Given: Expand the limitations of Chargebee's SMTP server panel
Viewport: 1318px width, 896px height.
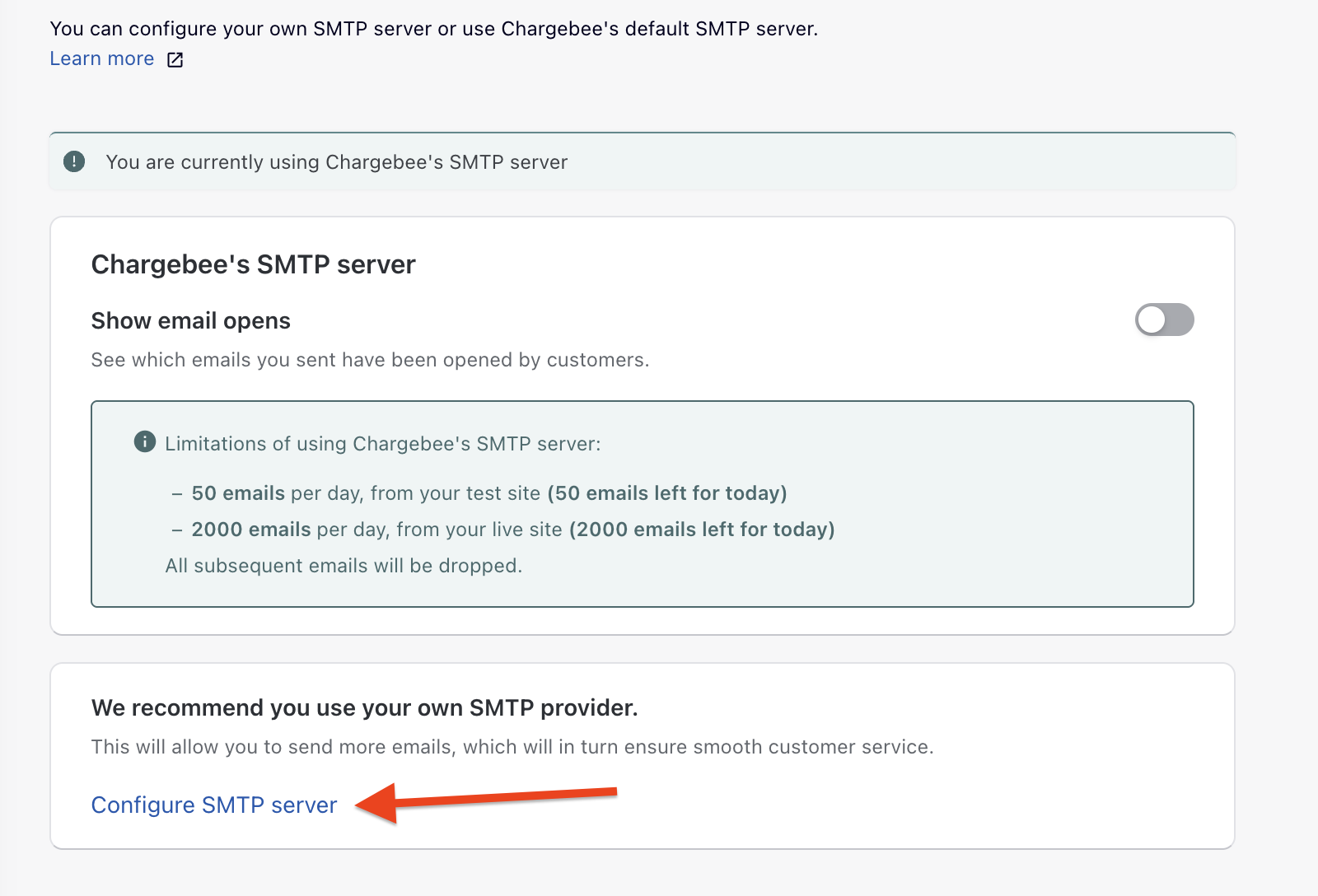Looking at the screenshot, I should pos(383,443).
